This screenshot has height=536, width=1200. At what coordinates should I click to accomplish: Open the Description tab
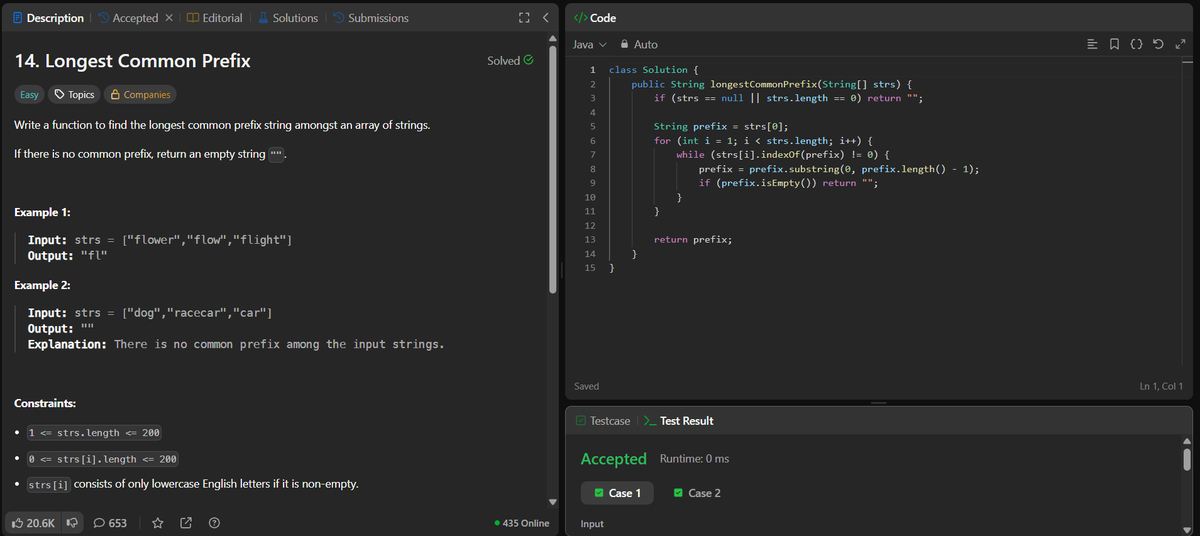pyautogui.click(x=48, y=18)
